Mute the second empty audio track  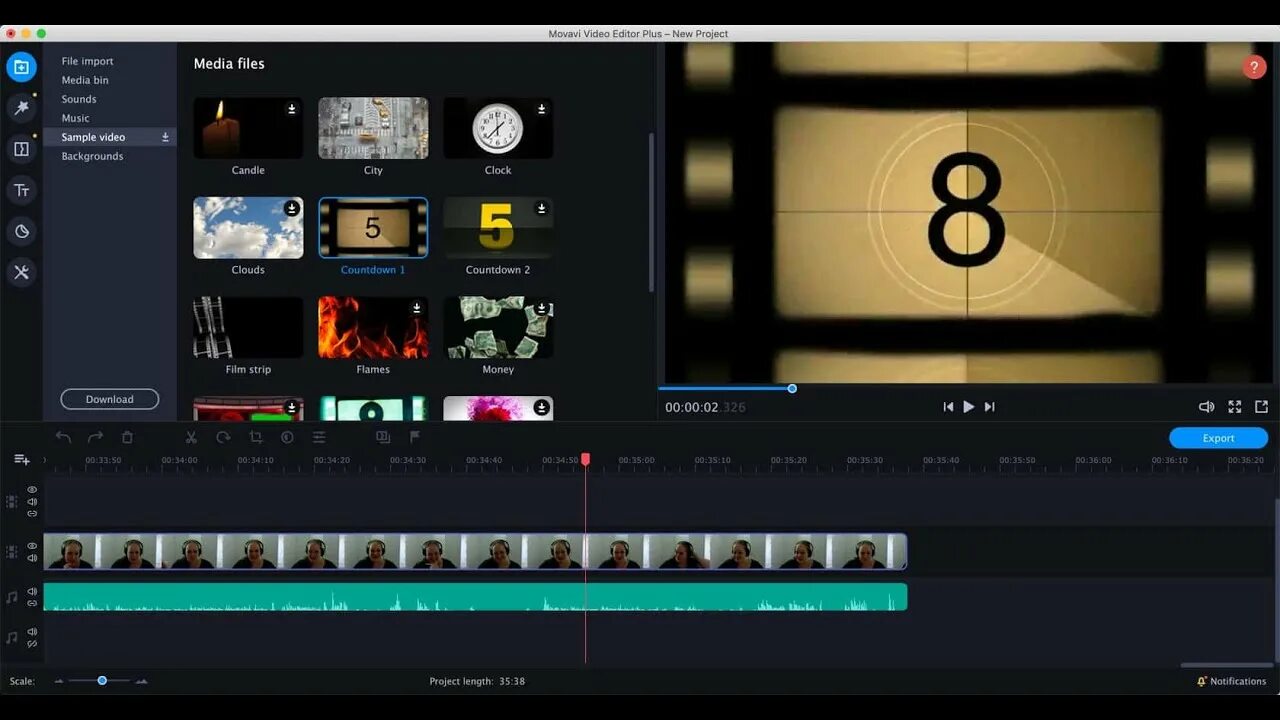pyautogui.click(x=32, y=632)
